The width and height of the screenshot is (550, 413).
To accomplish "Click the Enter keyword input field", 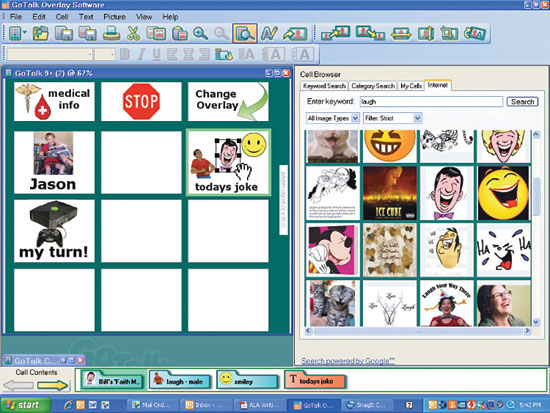I will 431,102.
